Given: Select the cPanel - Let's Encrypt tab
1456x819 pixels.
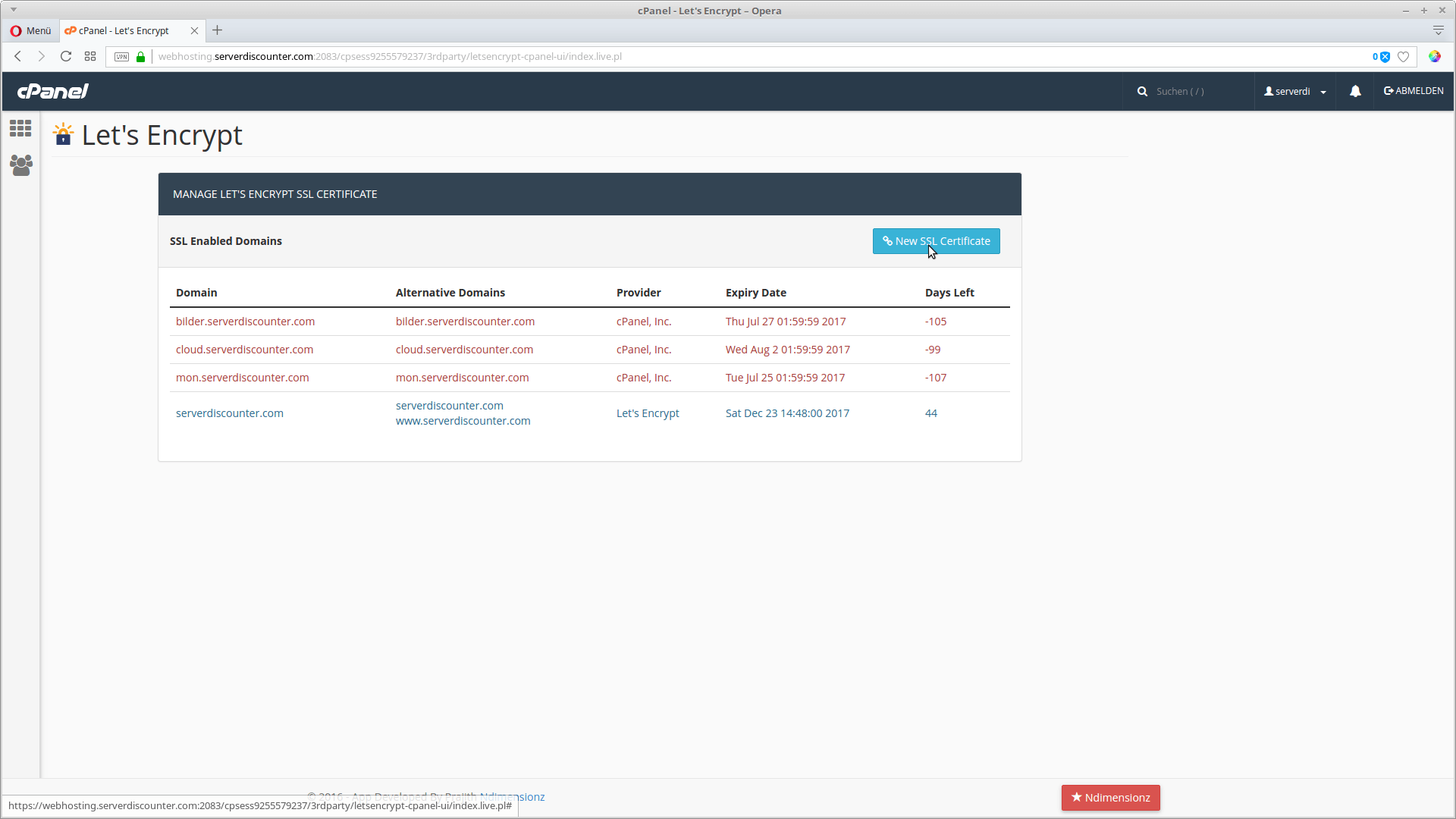Looking at the screenshot, I should (x=124, y=30).
